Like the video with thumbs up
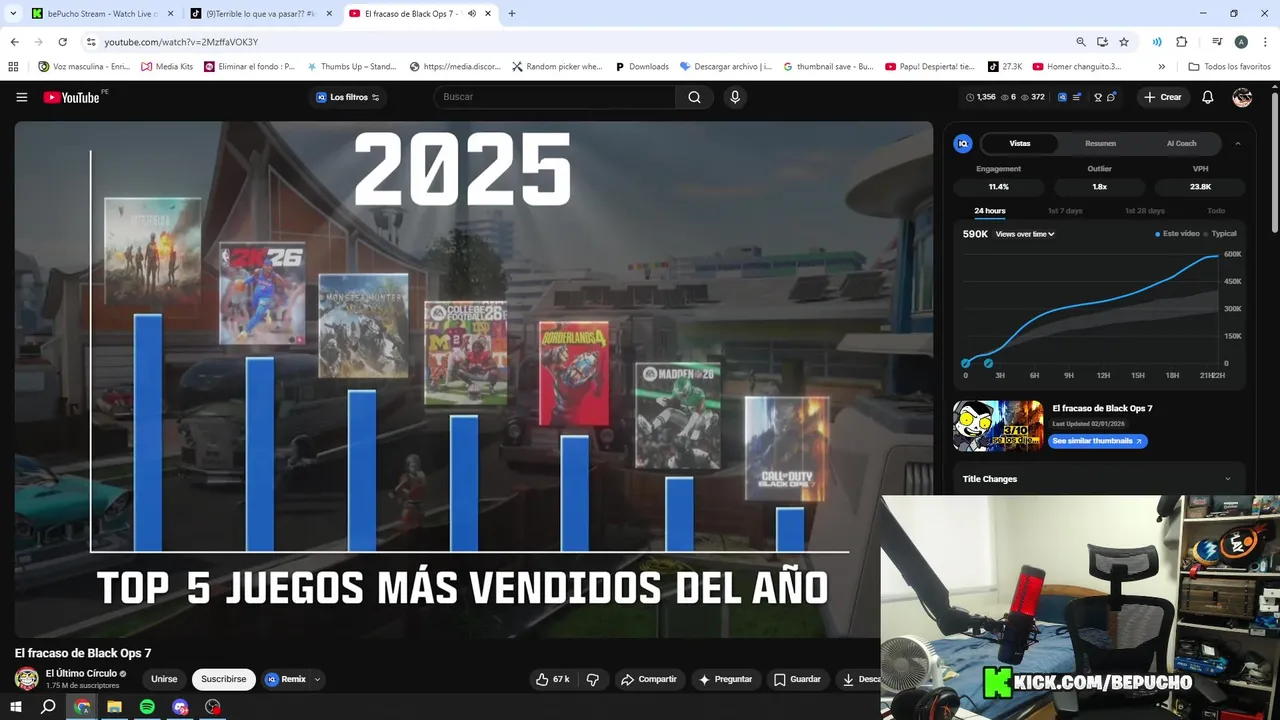Image resolution: width=1280 pixels, height=720 pixels. [x=552, y=679]
